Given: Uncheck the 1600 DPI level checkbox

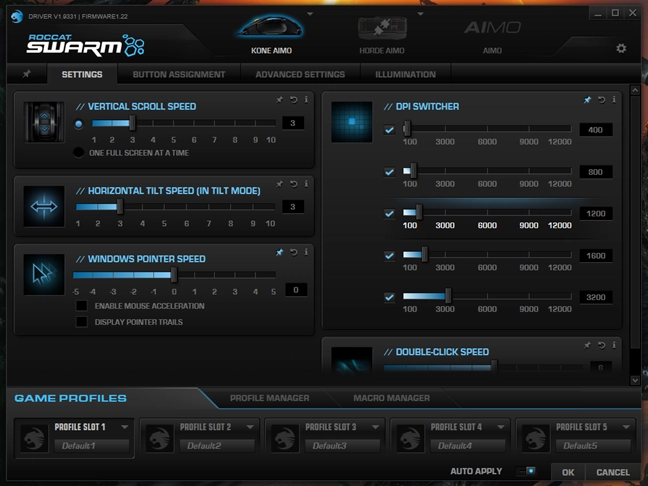Looking at the screenshot, I should pyautogui.click(x=389, y=255).
